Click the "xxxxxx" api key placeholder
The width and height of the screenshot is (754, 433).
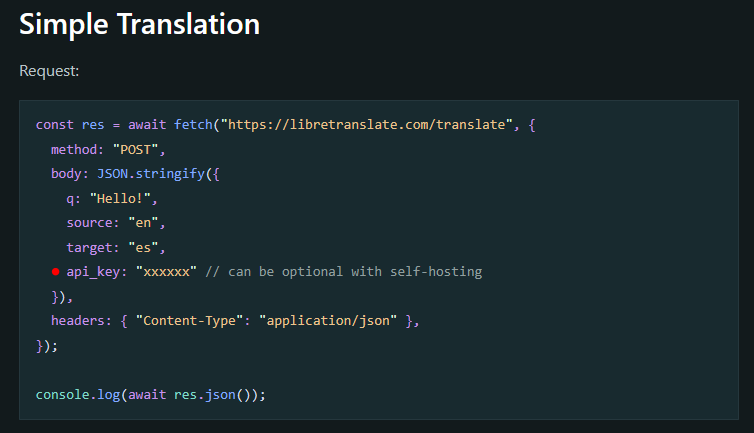(x=165, y=272)
